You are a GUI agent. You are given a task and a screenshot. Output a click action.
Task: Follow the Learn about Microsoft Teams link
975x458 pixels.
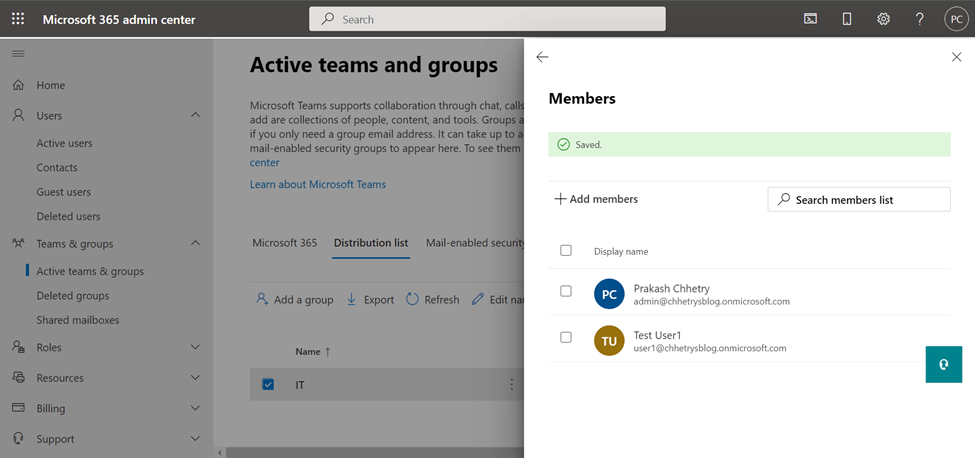[x=318, y=184]
